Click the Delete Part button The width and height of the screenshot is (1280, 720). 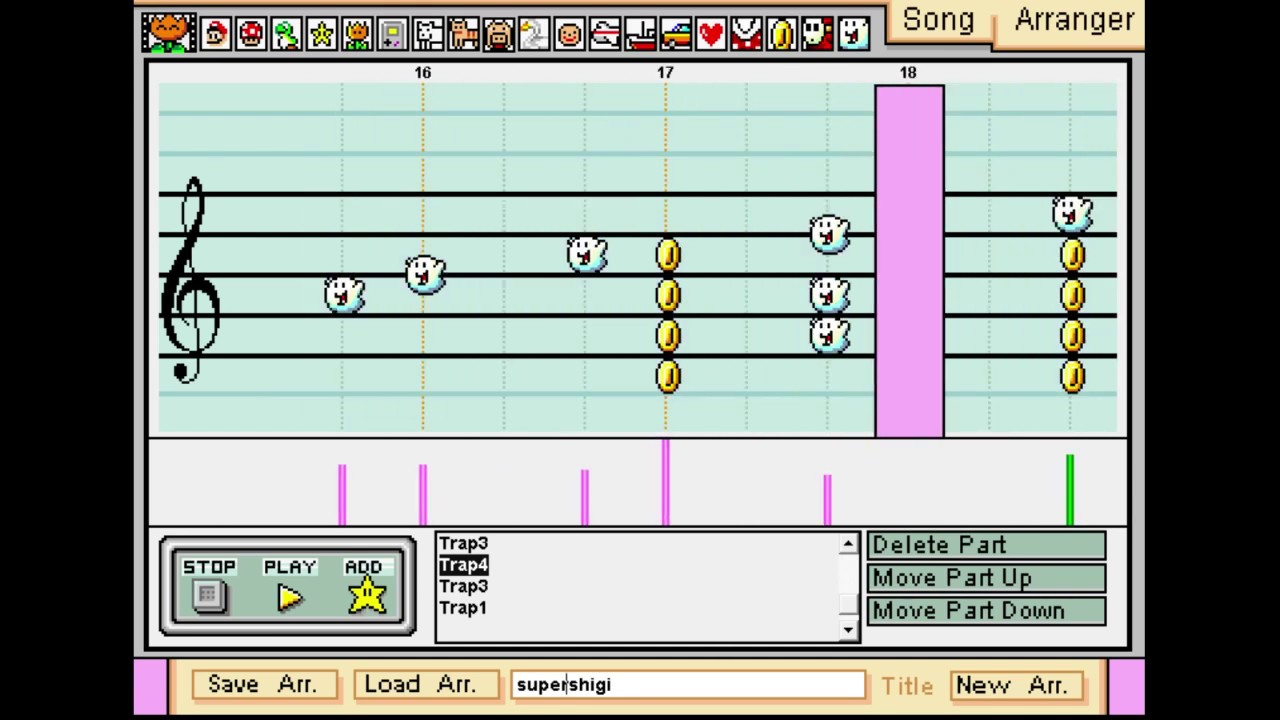coord(986,545)
